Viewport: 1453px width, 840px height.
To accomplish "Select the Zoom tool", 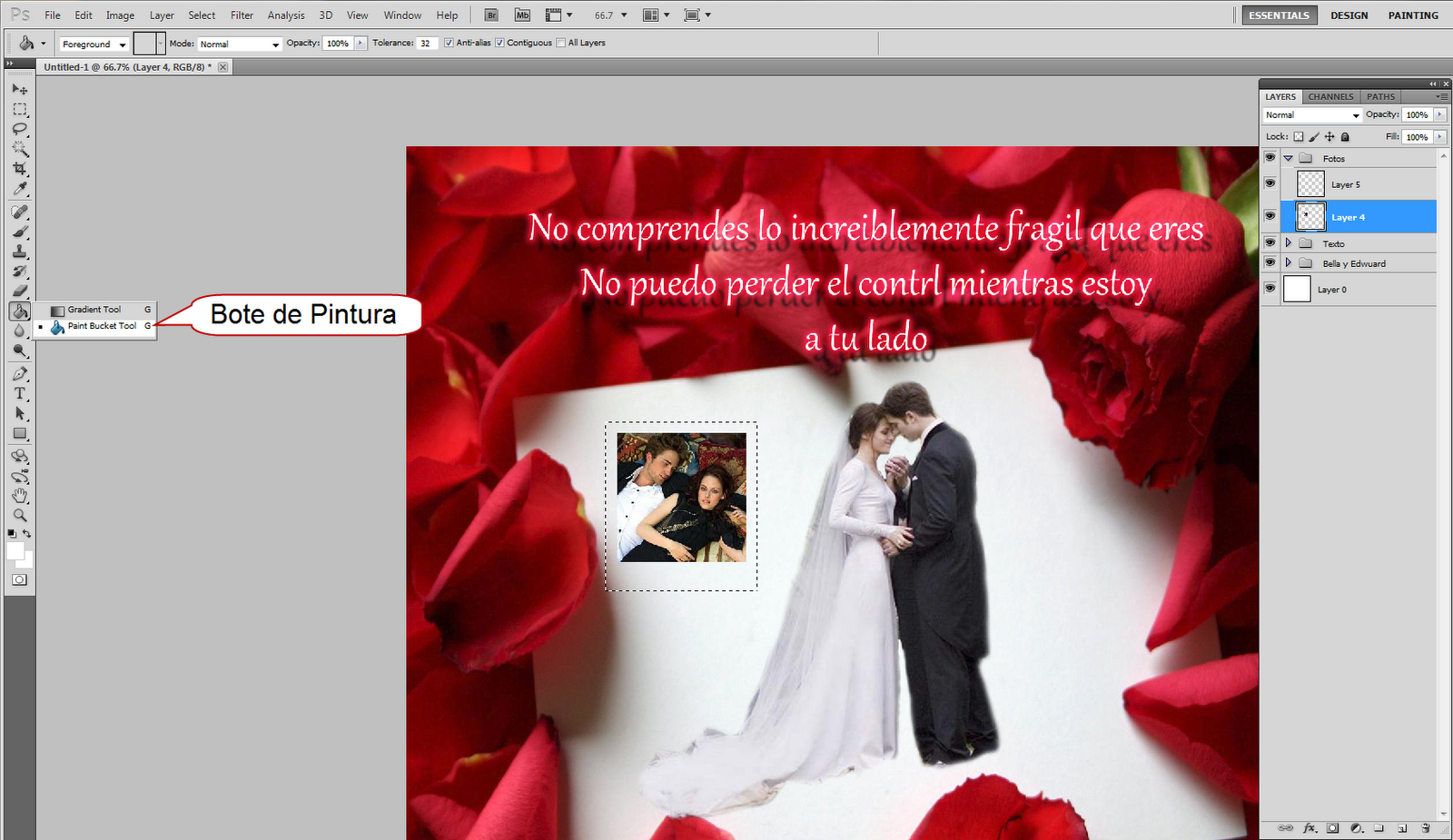I will point(19,516).
